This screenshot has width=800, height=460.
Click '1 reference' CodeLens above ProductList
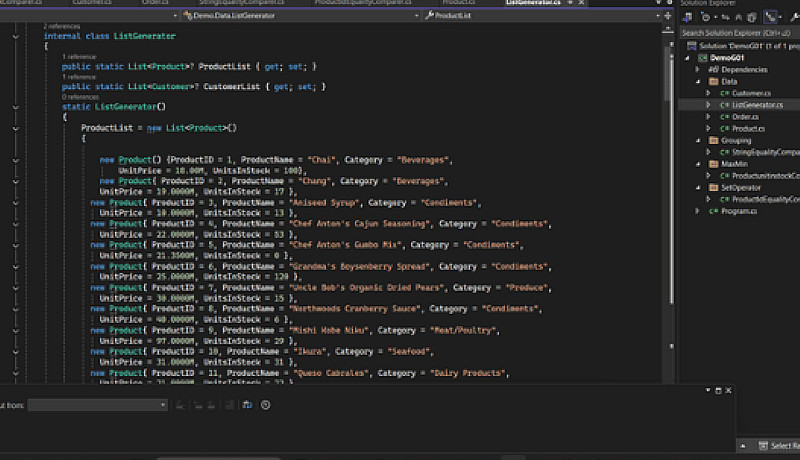click(79, 57)
